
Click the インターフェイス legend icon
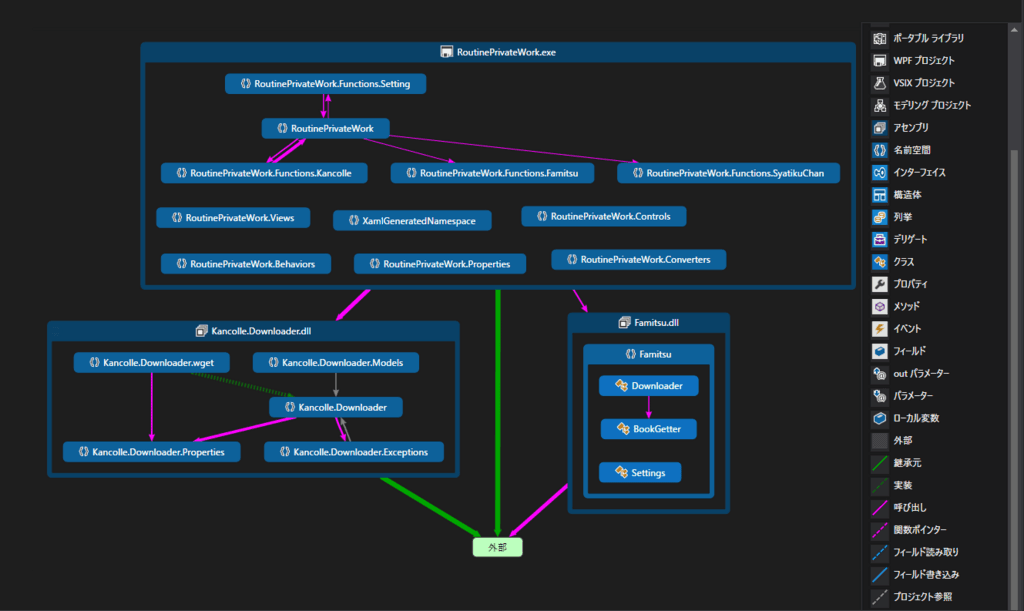[x=878, y=172]
